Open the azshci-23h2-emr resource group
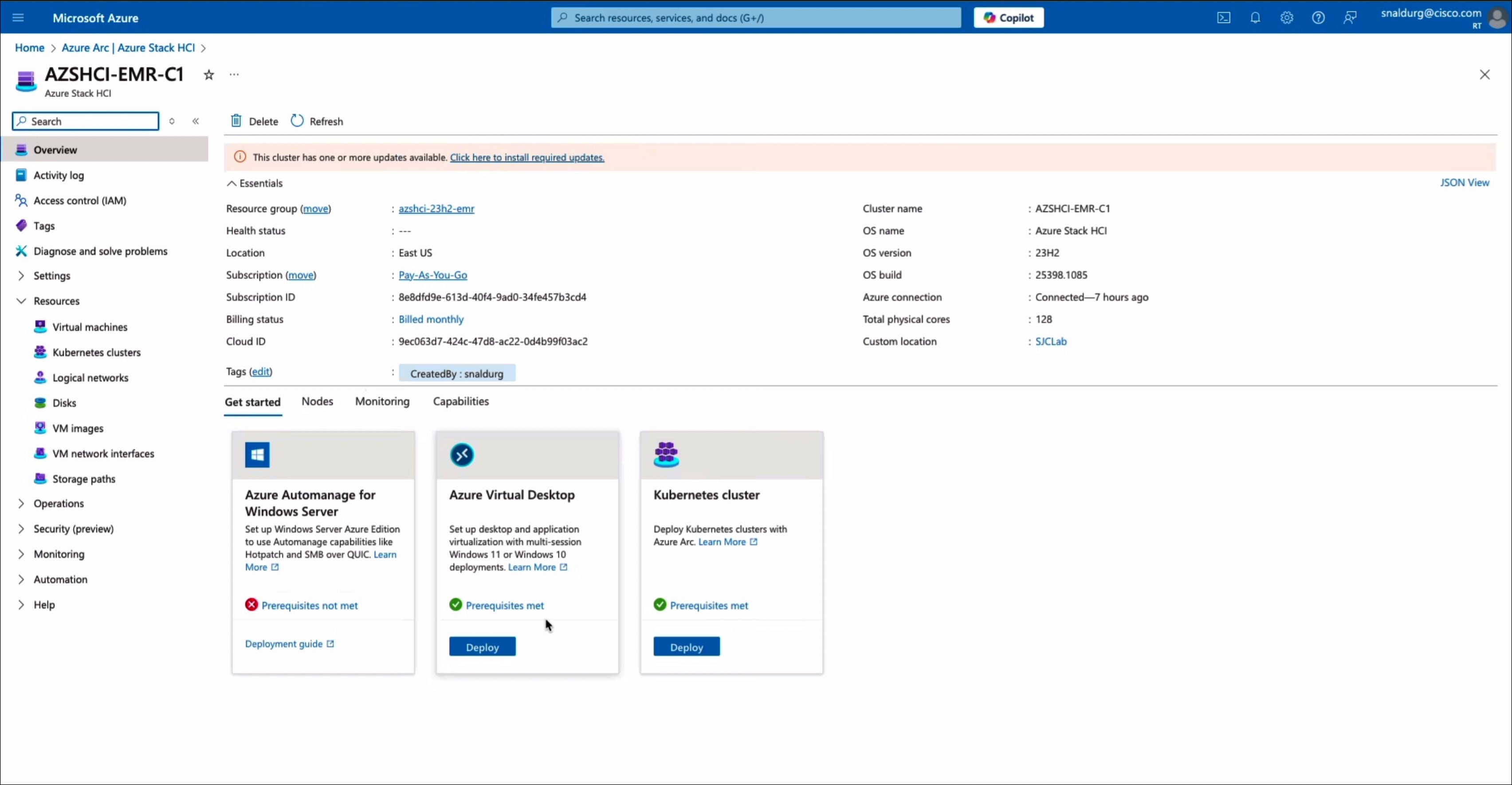 [x=436, y=209]
